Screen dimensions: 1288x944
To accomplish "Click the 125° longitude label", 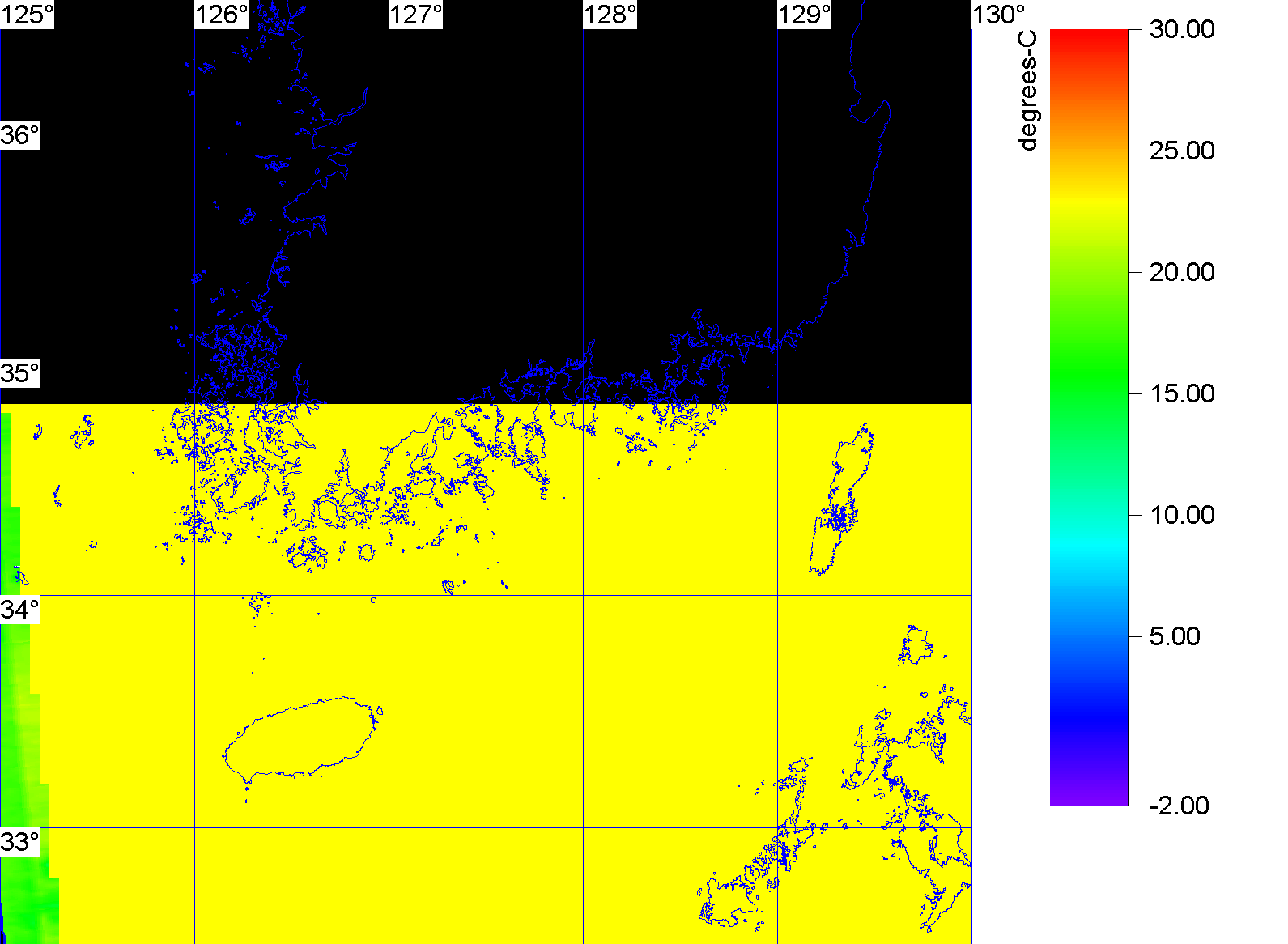I will coord(27,15).
